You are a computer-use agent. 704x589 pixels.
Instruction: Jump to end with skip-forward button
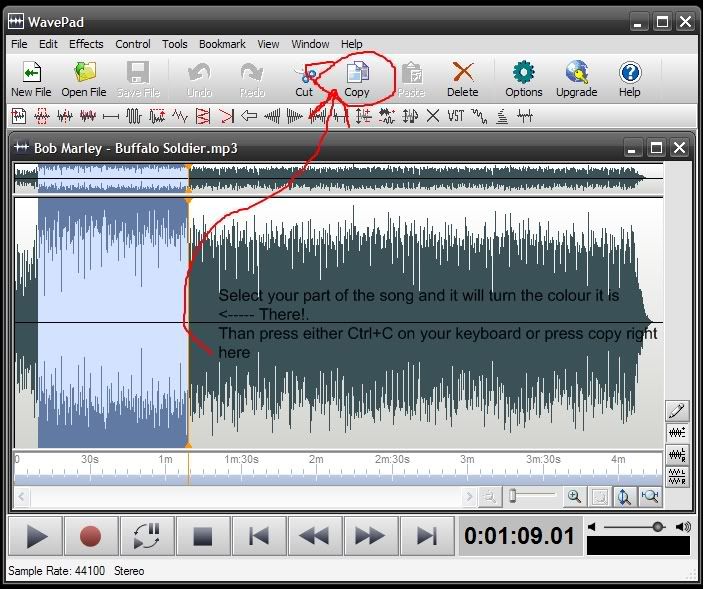426,536
